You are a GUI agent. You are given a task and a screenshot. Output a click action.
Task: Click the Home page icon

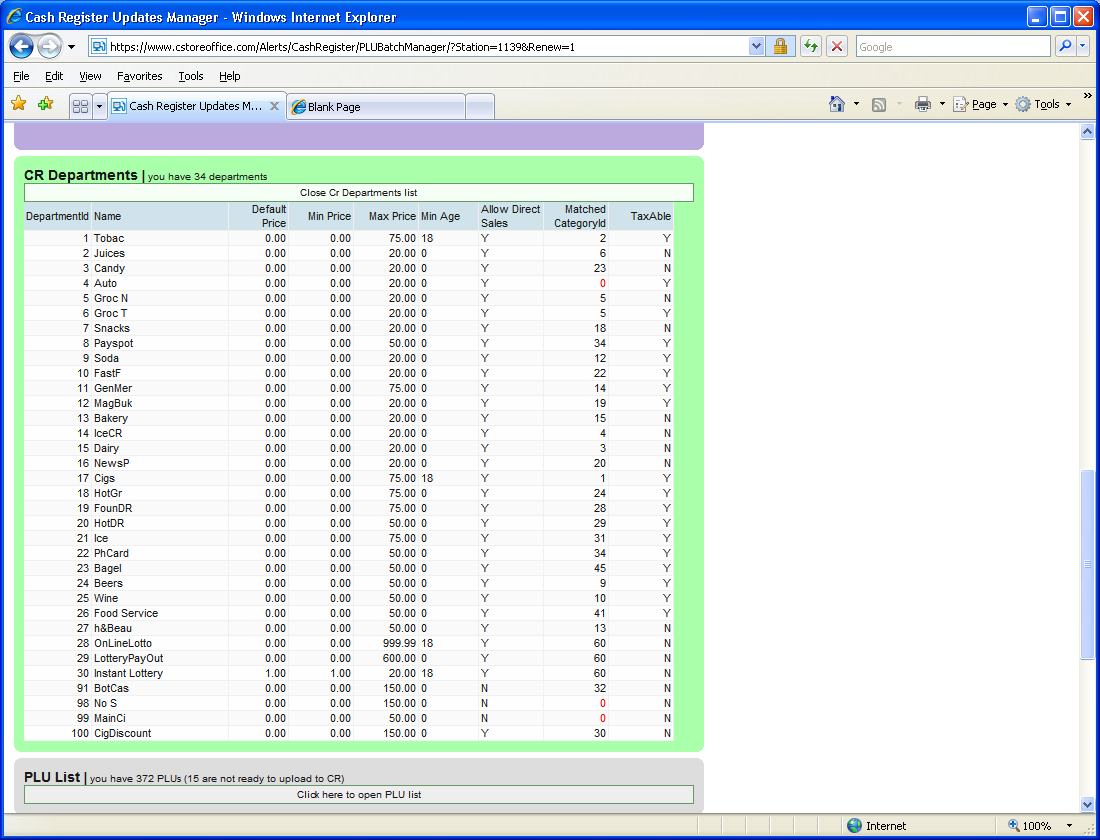pyautogui.click(x=837, y=104)
